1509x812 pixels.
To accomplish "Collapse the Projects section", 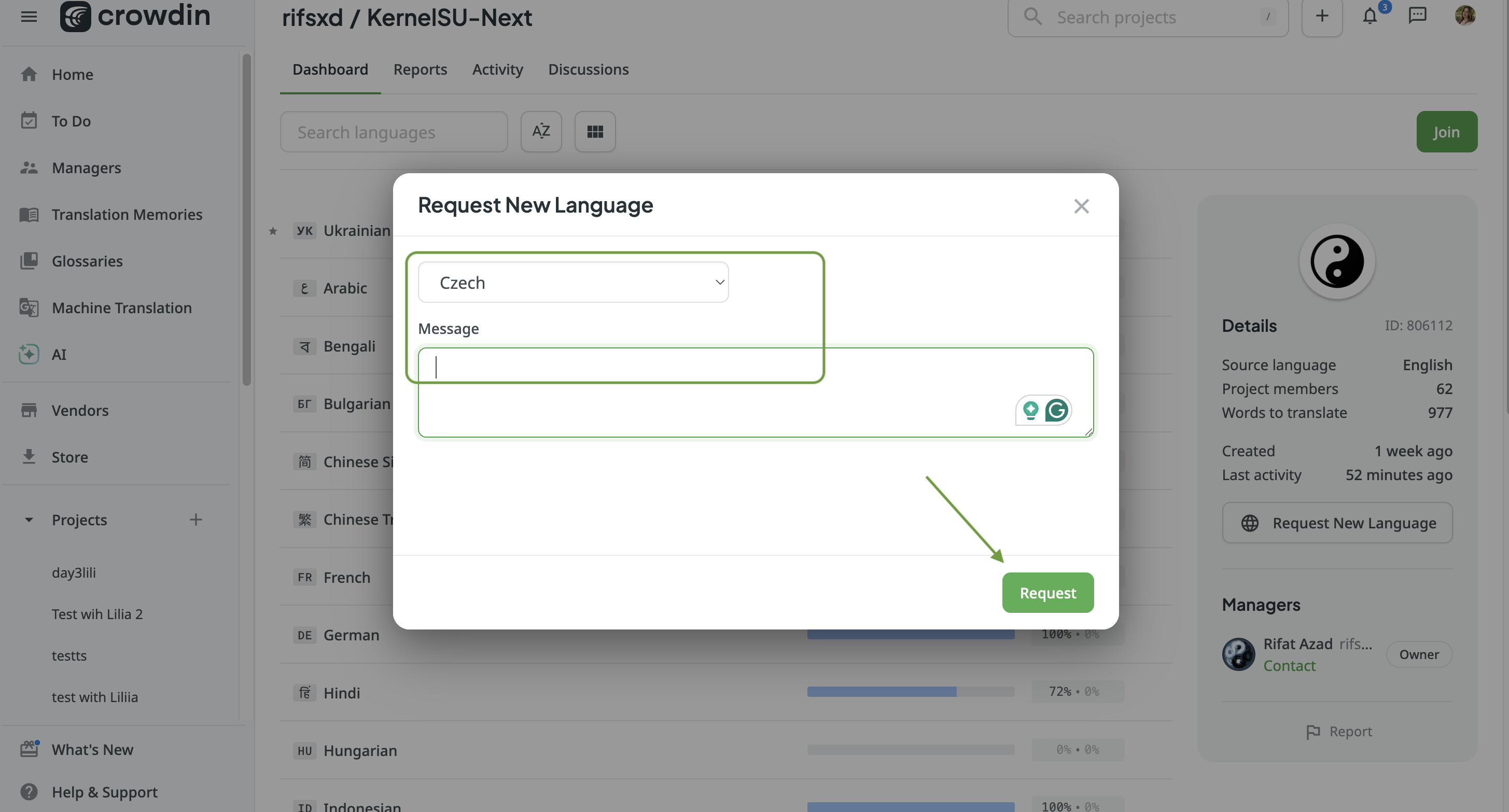I will tap(29, 520).
